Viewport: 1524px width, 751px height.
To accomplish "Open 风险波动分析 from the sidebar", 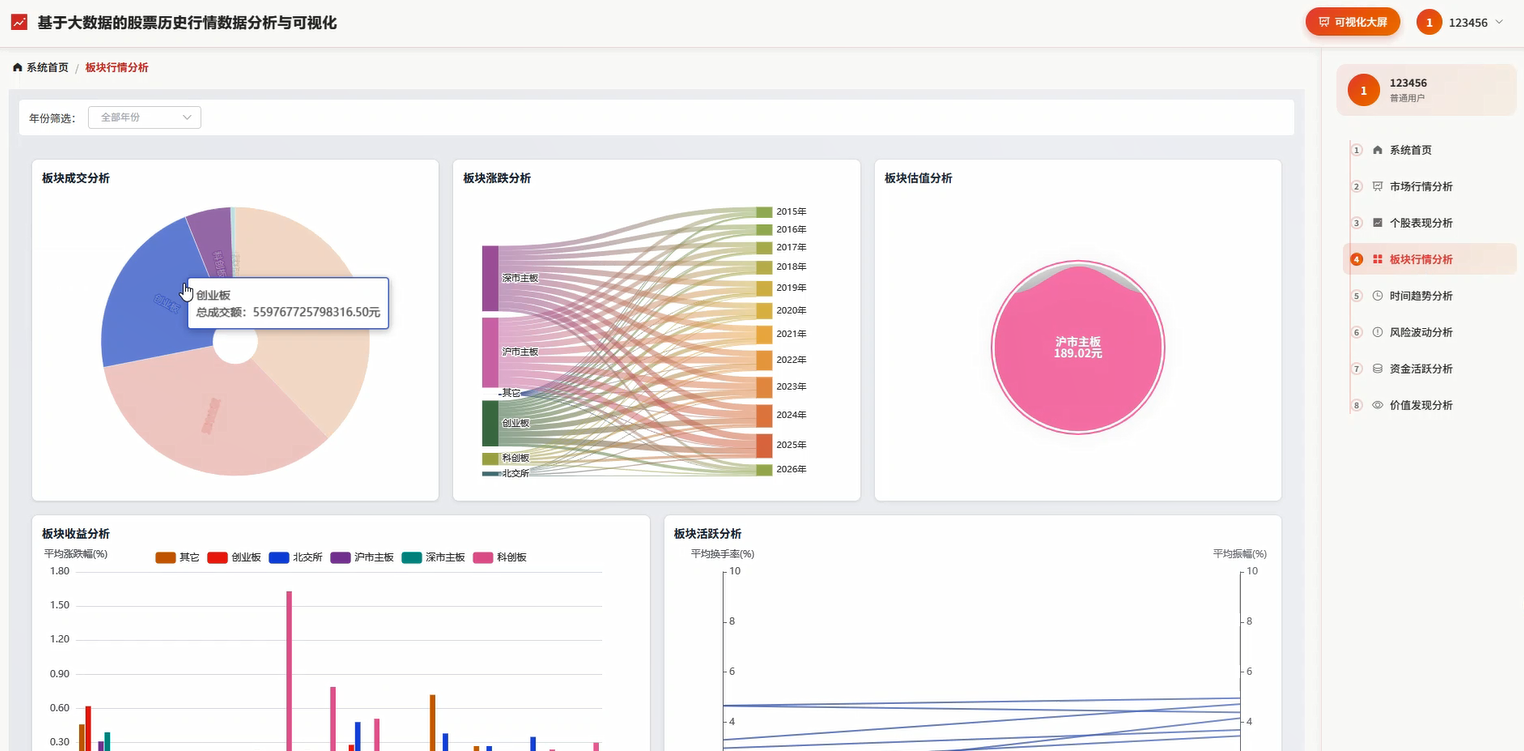I will 1430,332.
